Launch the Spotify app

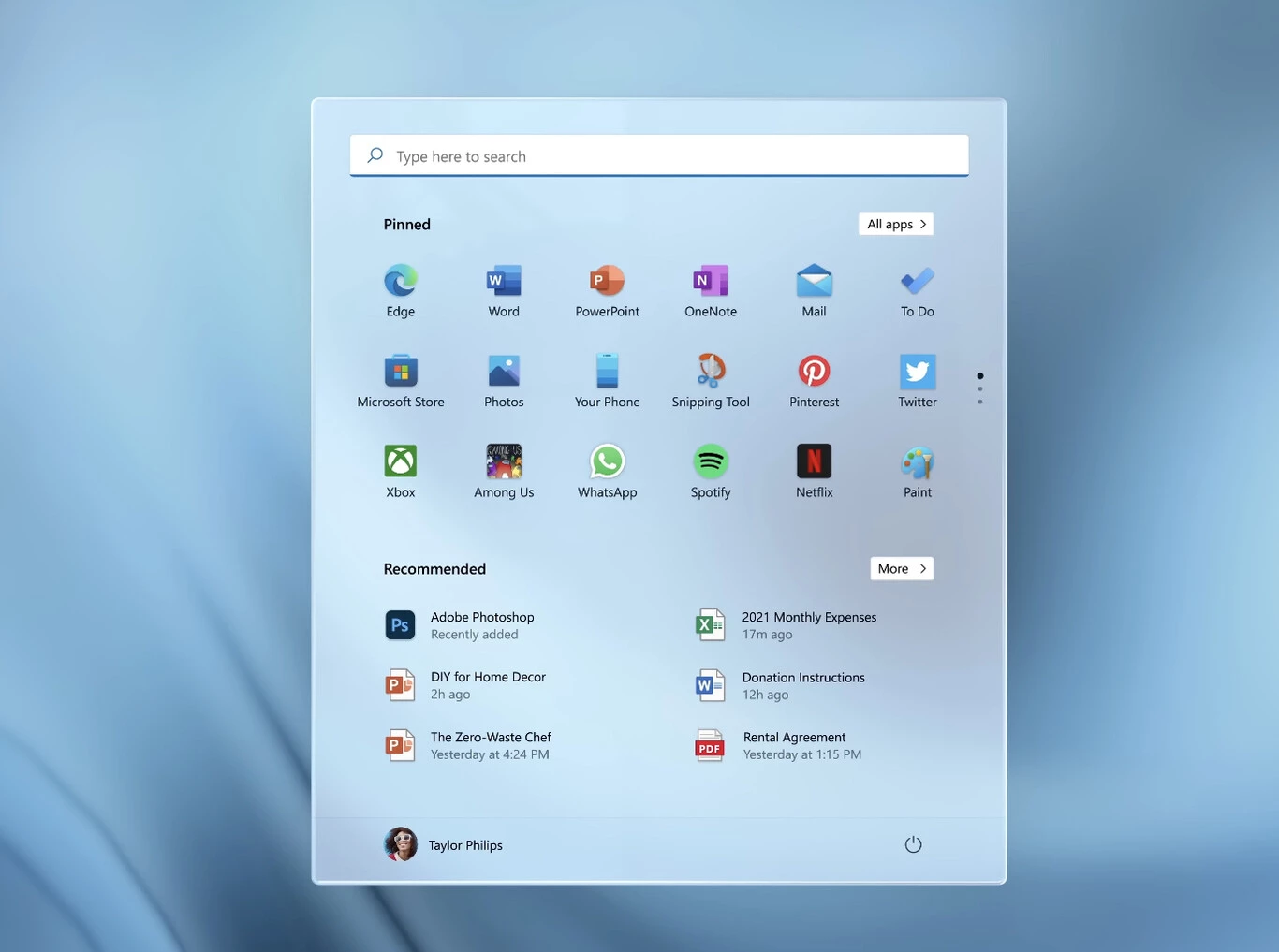(711, 461)
